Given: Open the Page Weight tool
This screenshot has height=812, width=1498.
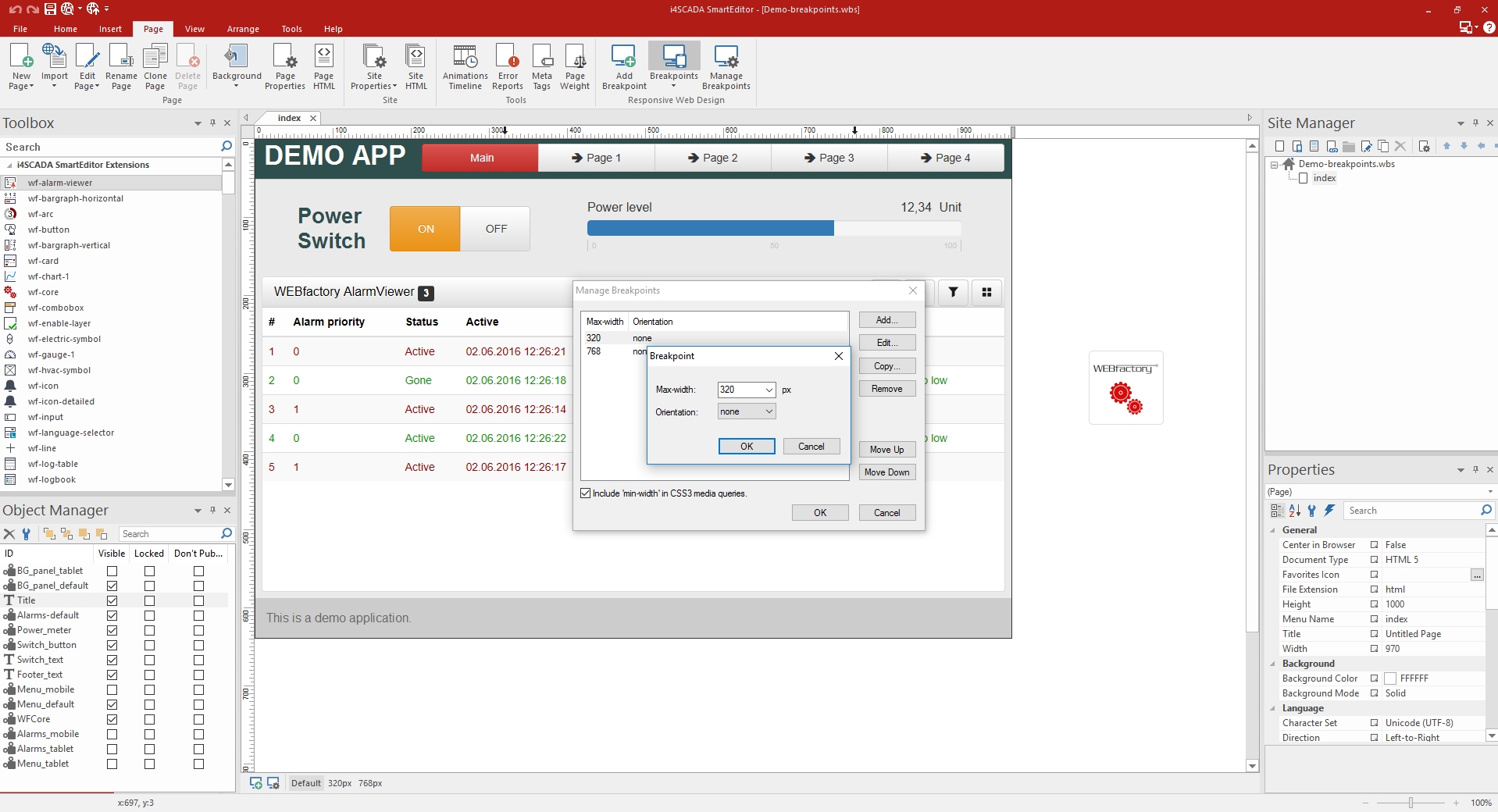Looking at the screenshot, I should click(575, 66).
